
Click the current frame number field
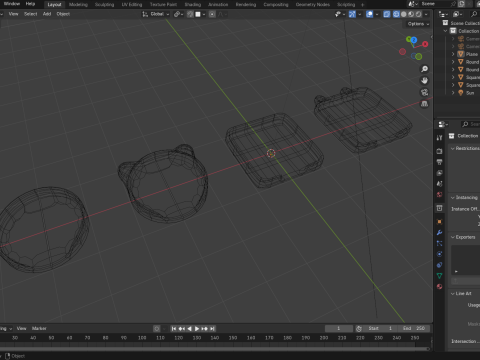point(339,329)
